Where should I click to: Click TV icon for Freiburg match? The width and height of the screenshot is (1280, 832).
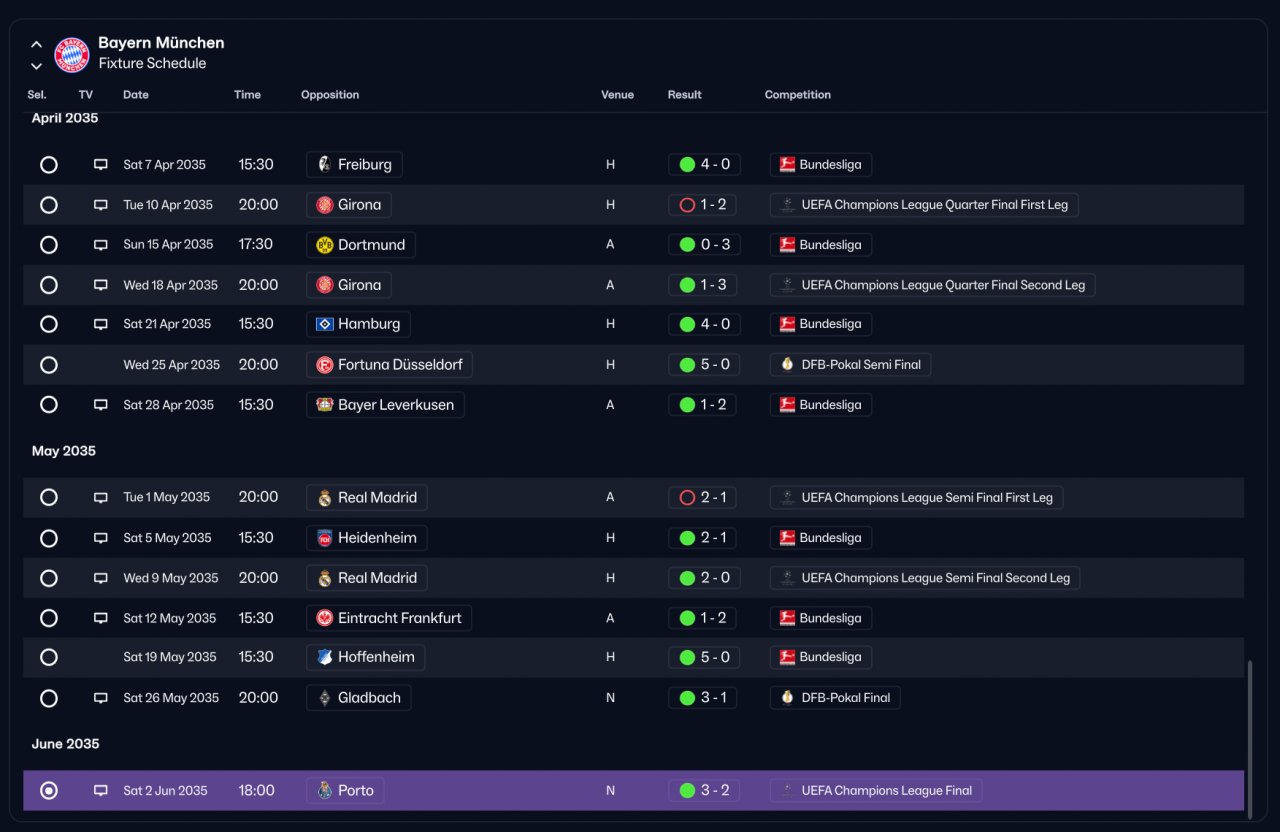click(x=100, y=165)
